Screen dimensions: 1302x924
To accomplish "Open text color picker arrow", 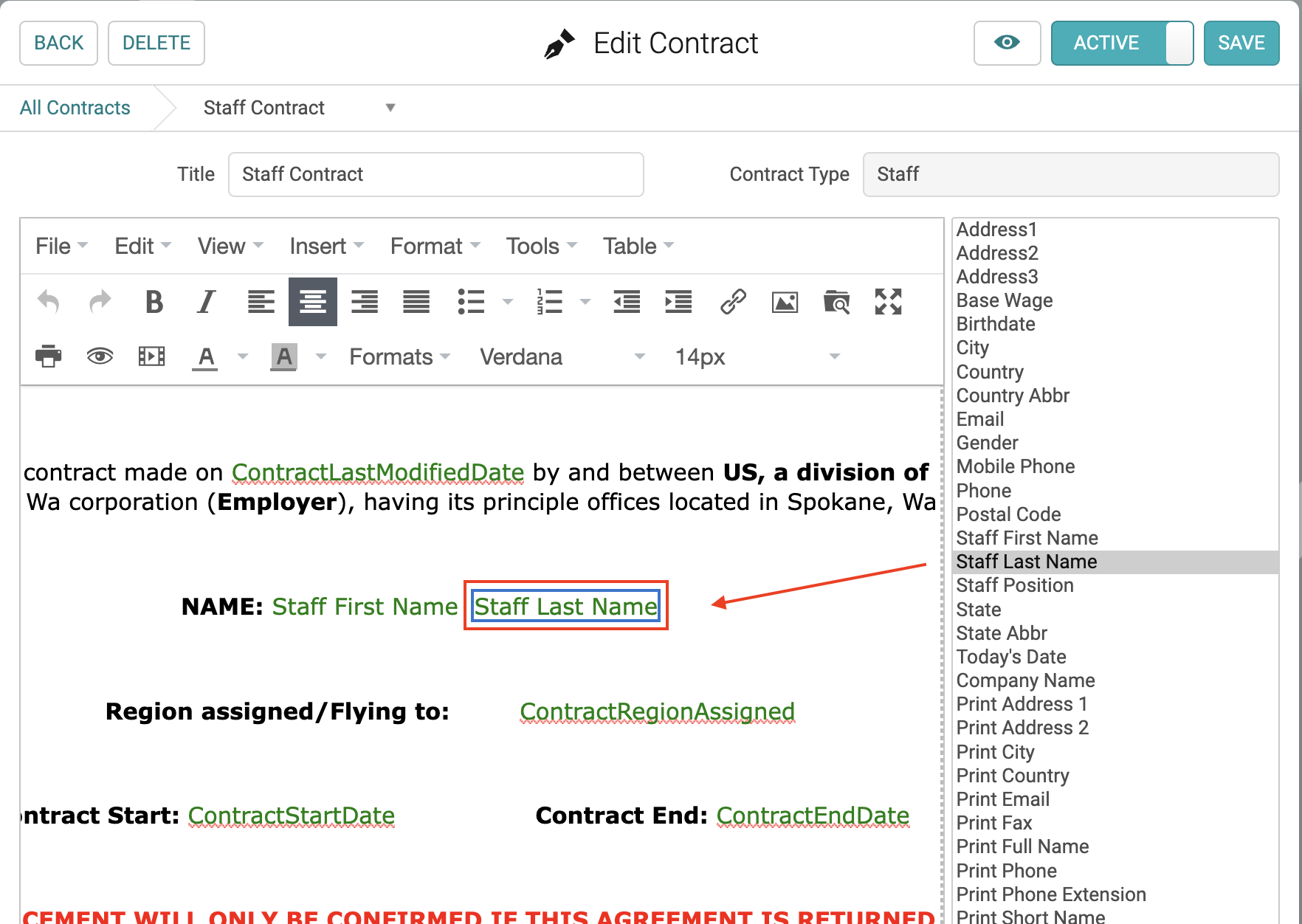I will click(x=243, y=357).
